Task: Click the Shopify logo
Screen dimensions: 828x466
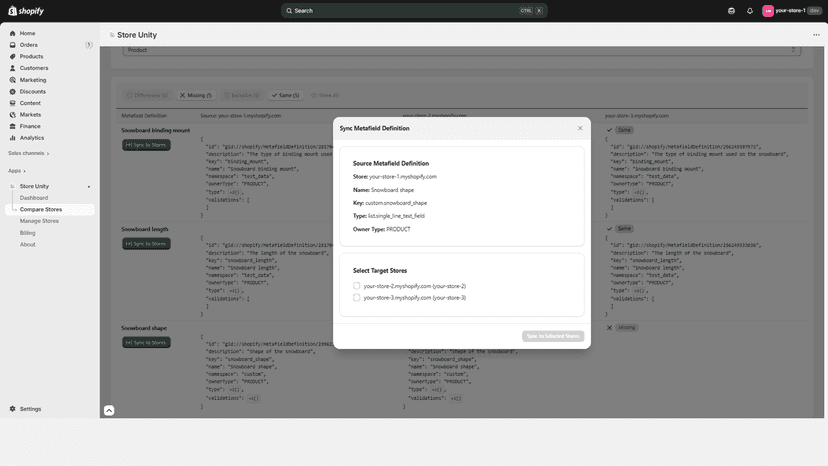Action: click(26, 11)
